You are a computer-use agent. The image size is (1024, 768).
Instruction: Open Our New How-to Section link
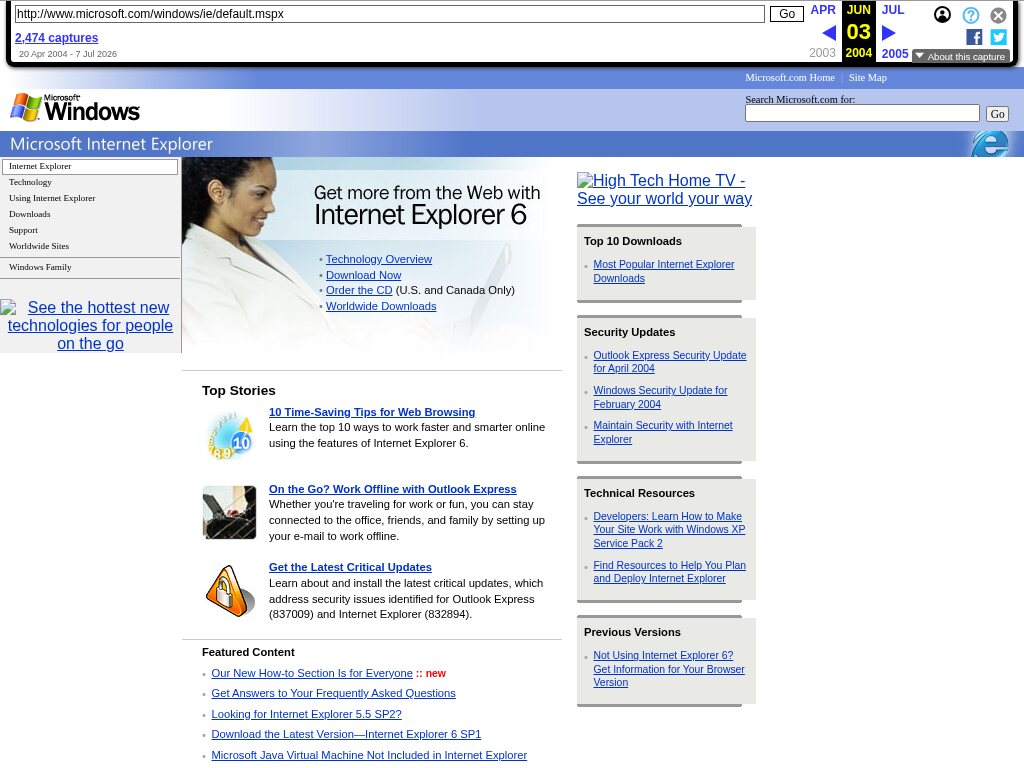click(x=312, y=673)
